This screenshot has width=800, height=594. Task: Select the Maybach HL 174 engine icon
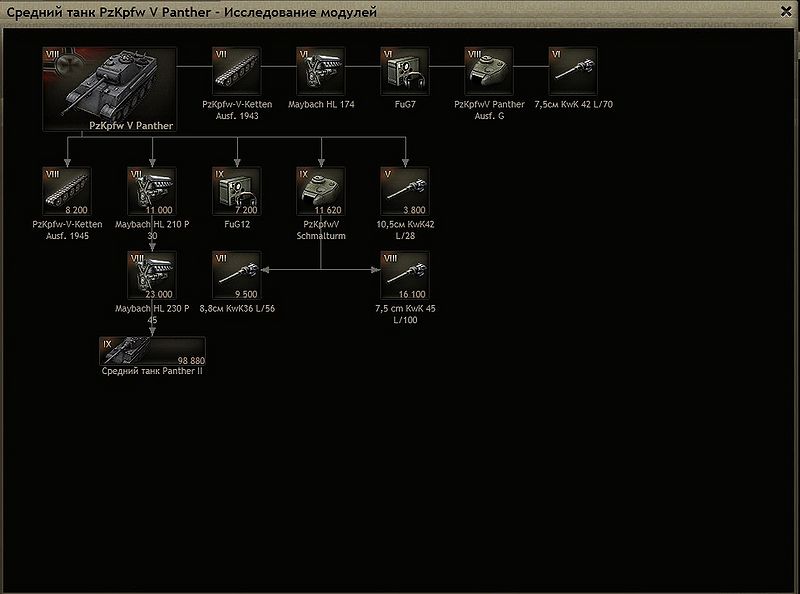[x=321, y=71]
